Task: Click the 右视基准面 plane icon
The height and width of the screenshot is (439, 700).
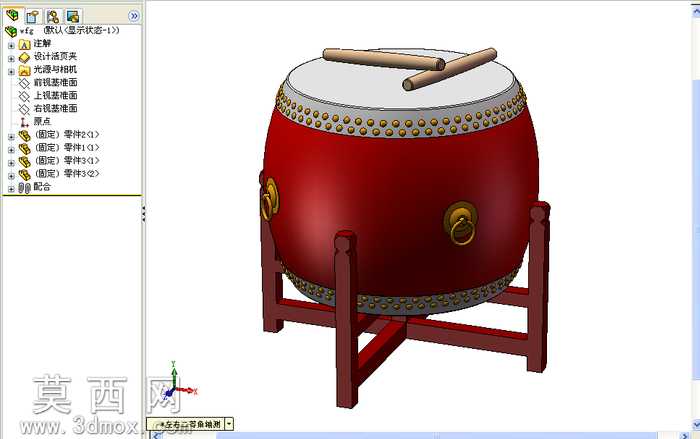Action: tap(24, 109)
